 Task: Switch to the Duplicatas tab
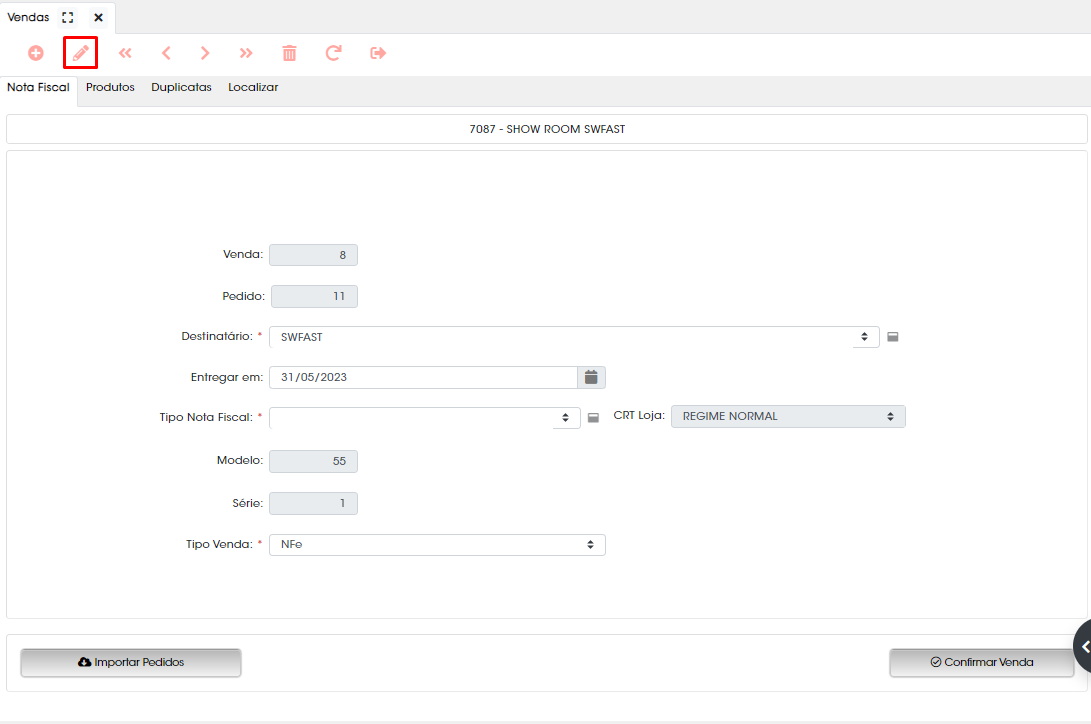click(182, 88)
